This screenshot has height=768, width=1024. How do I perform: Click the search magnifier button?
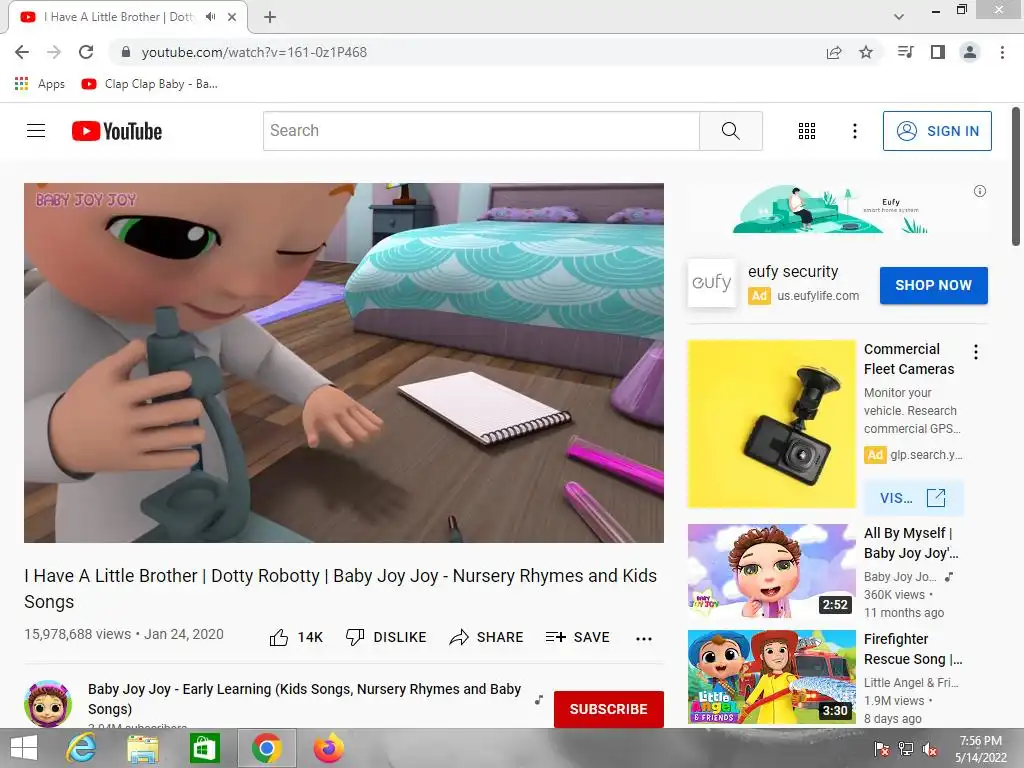coord(731,131)
